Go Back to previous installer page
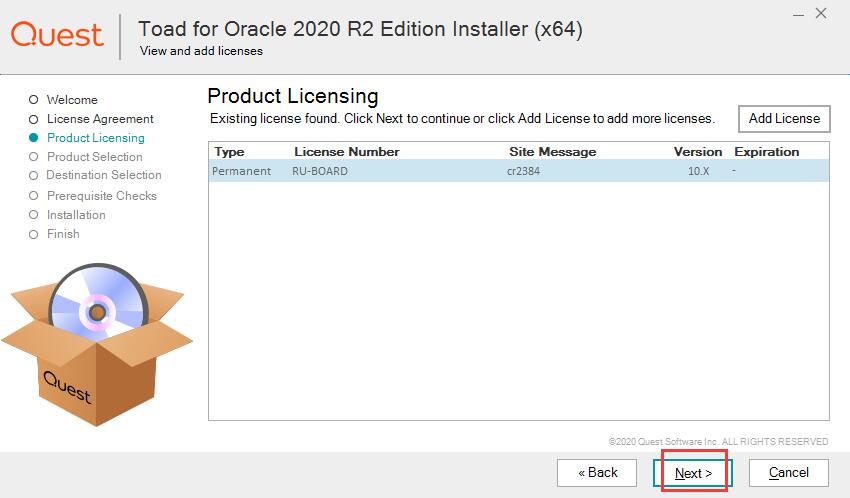The image size is (850, 498). (598, 473)
